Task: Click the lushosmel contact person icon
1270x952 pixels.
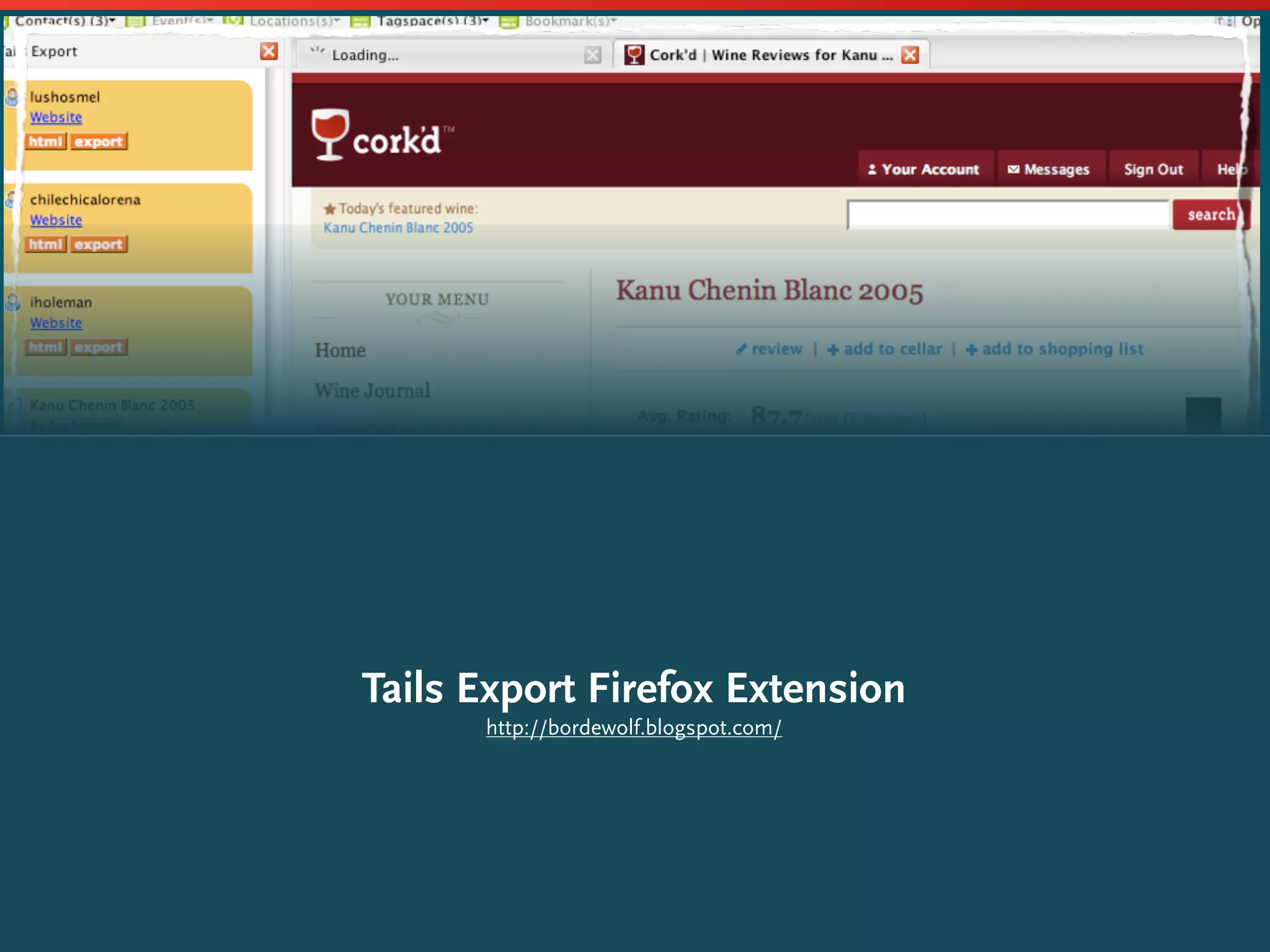Action: click(x=12, y=97)
